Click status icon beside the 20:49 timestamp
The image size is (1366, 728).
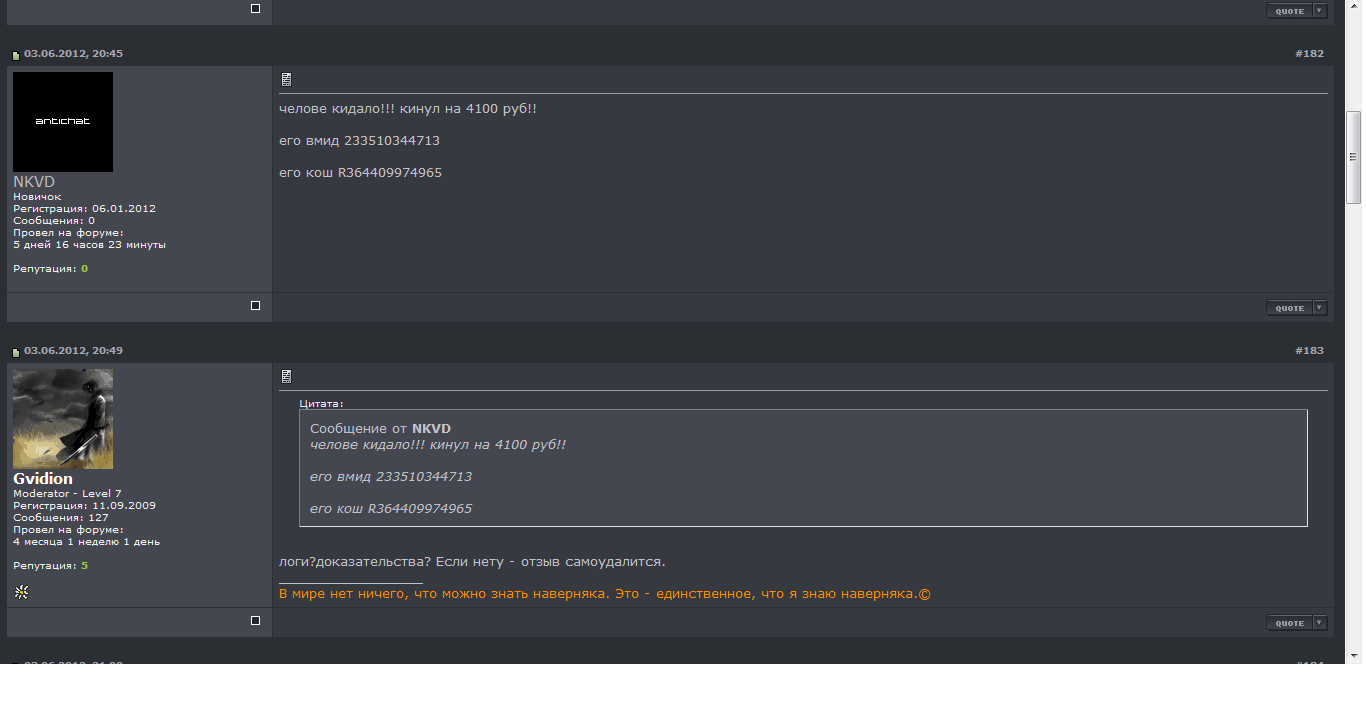[x=16, y=352]
